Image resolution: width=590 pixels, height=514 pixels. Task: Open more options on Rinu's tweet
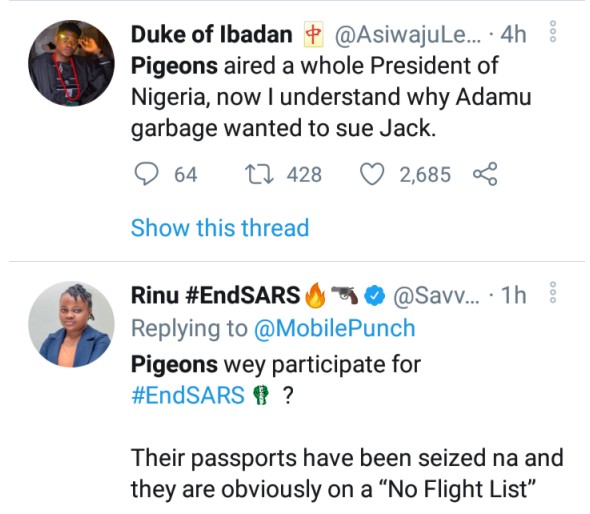(553, 292)
